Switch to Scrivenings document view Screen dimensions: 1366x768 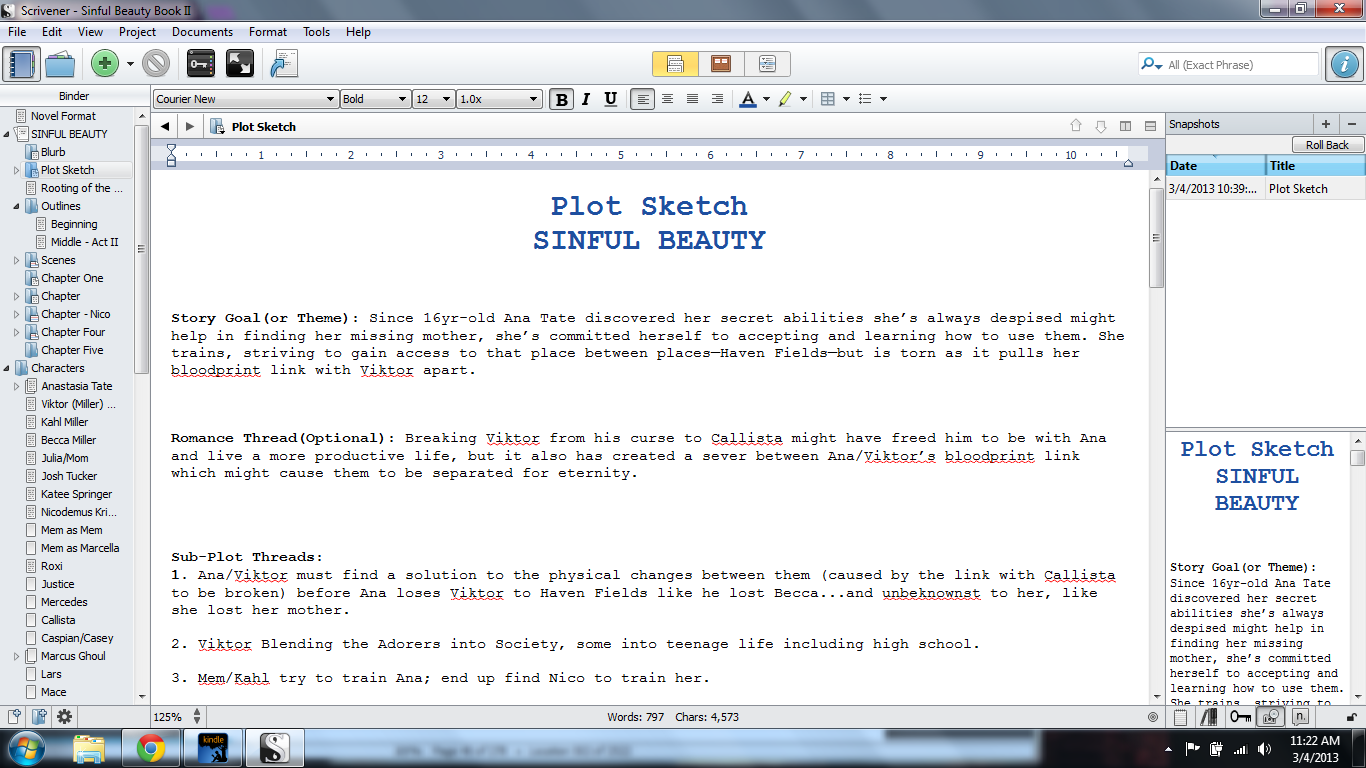675,64
